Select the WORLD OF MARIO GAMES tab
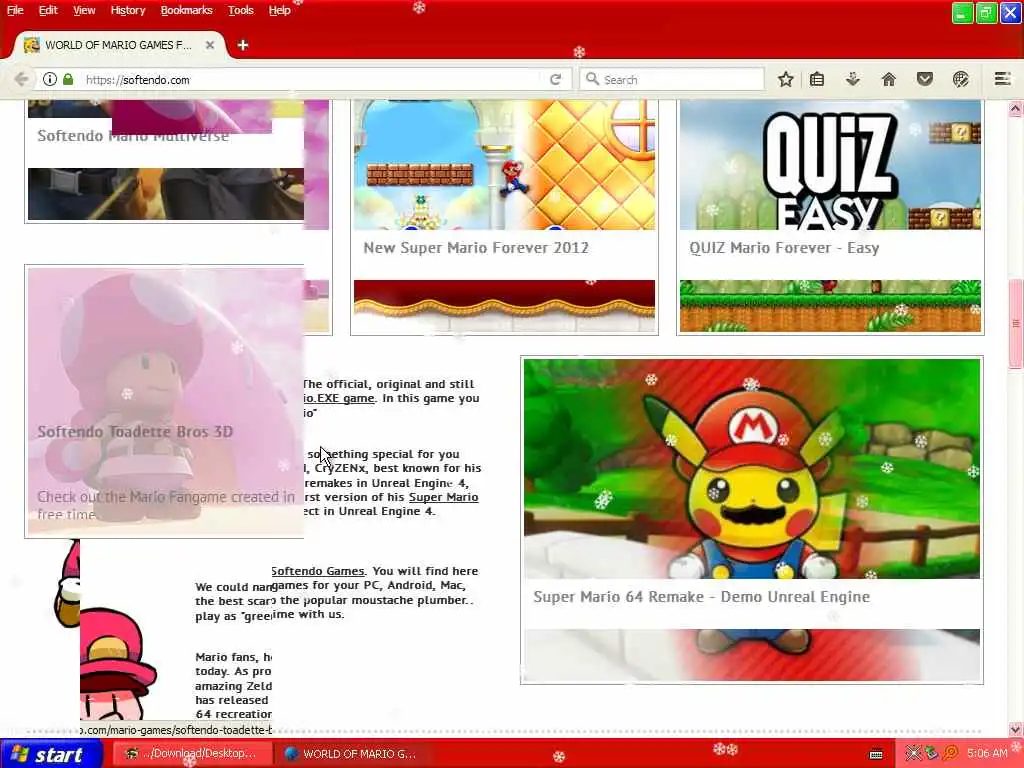1024x768 pixels. pyautogui.click(x=119, y=45)
